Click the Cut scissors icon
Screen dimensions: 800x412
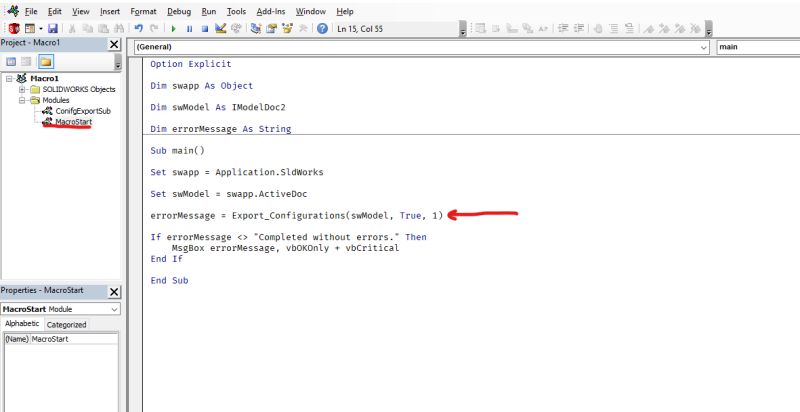point(72,29)
